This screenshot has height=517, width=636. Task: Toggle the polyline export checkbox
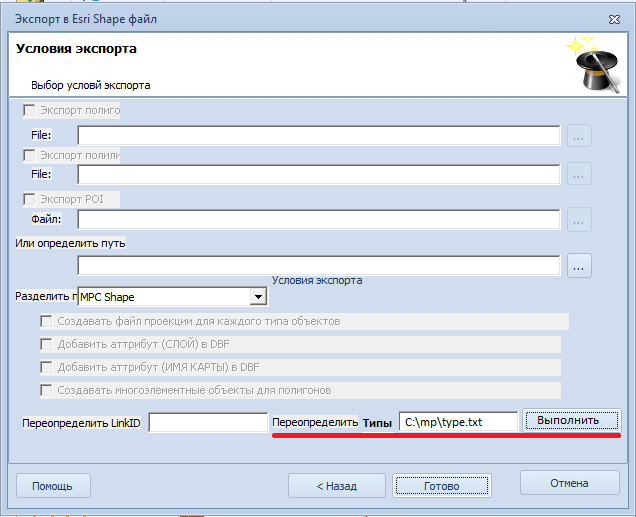[x=29, y=155]
